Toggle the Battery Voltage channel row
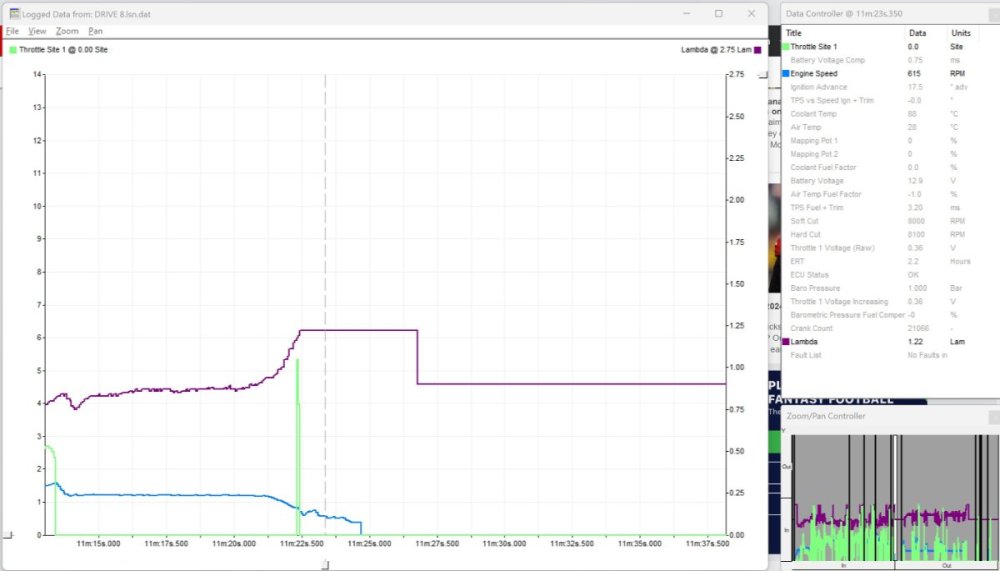This screenshot has width=1000, height=571. (815, 181)
